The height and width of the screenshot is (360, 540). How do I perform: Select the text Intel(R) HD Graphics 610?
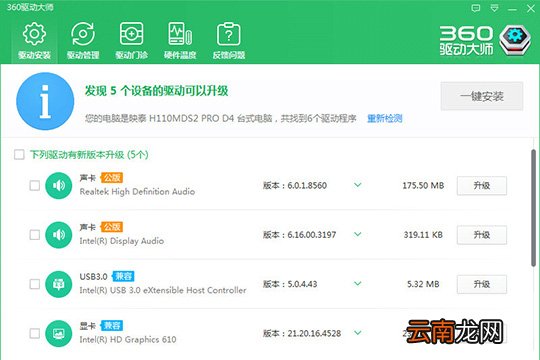[128, 339]
